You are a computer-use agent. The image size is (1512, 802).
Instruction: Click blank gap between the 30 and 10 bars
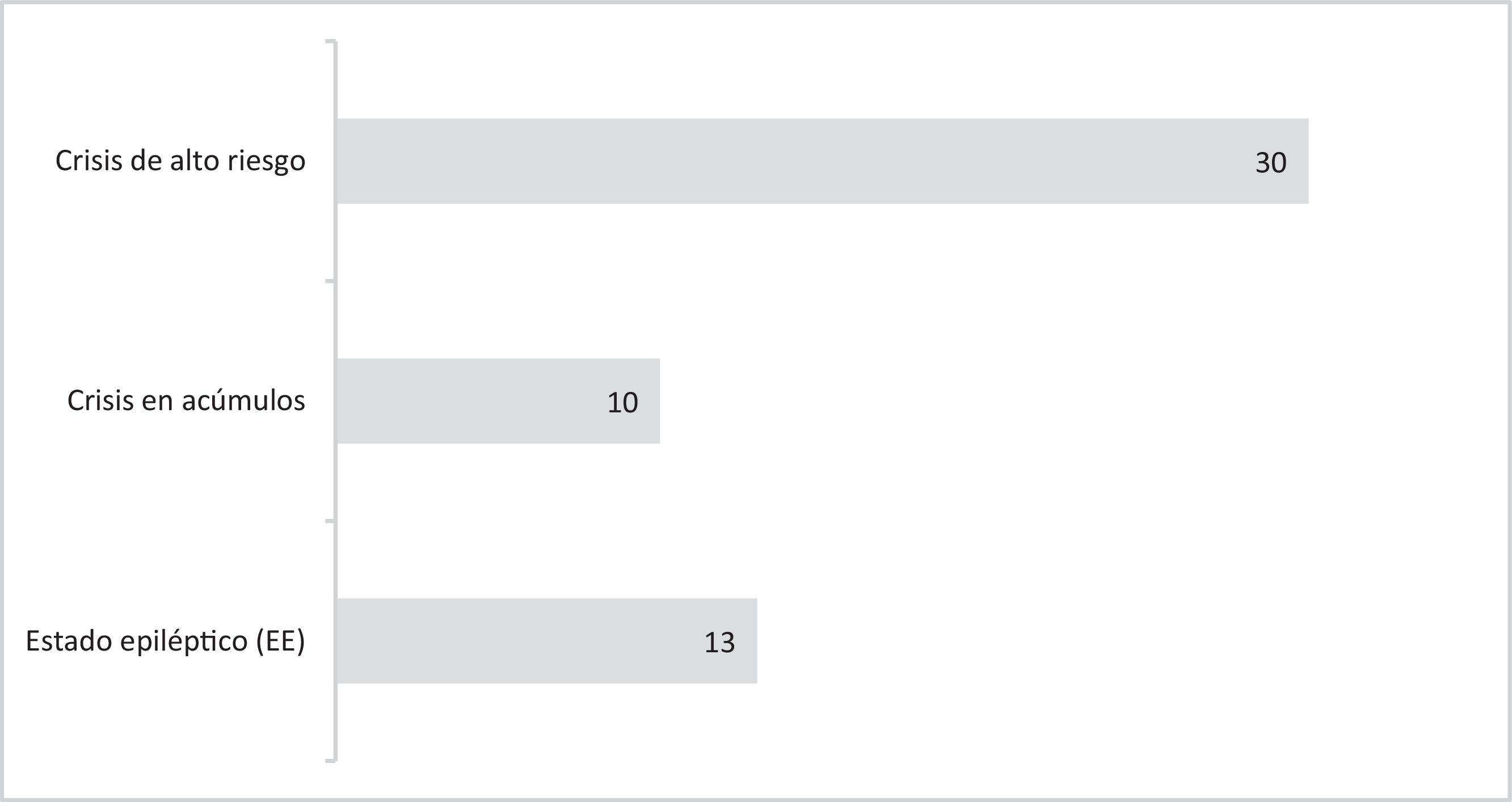(x=822, y=282)
